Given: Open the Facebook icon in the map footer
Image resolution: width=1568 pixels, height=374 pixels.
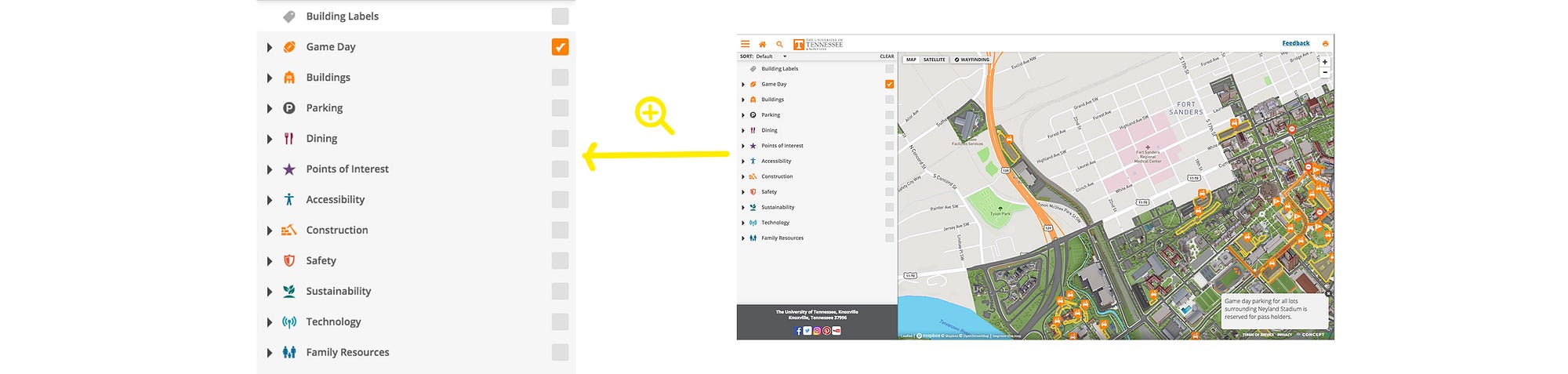Looking at the screenshot, I should [798, 331].
